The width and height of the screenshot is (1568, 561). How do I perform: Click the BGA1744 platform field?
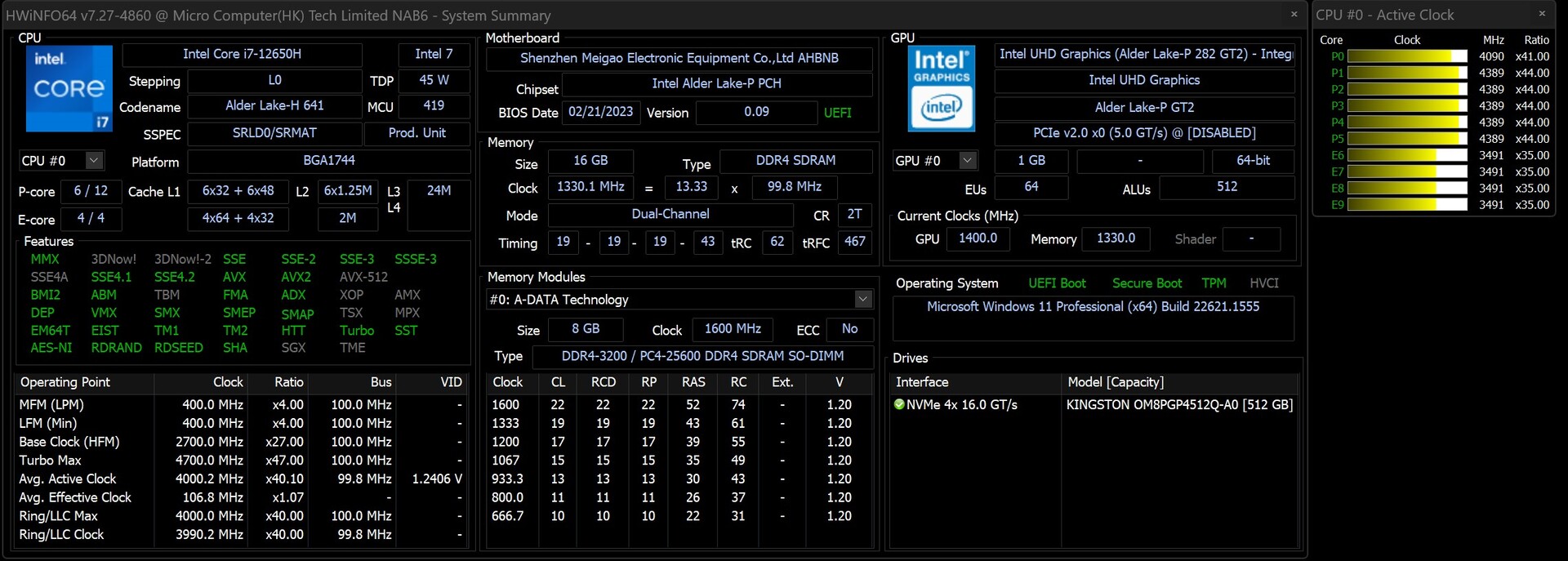coord(329,161)
